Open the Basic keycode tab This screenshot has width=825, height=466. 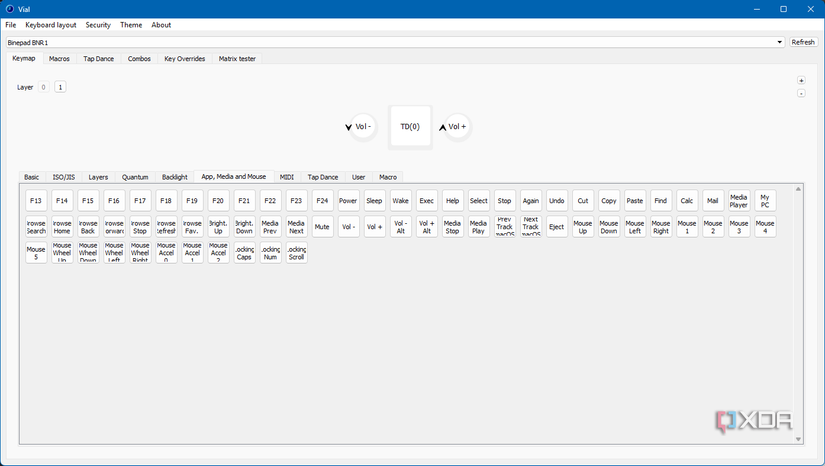pos(32,177)
